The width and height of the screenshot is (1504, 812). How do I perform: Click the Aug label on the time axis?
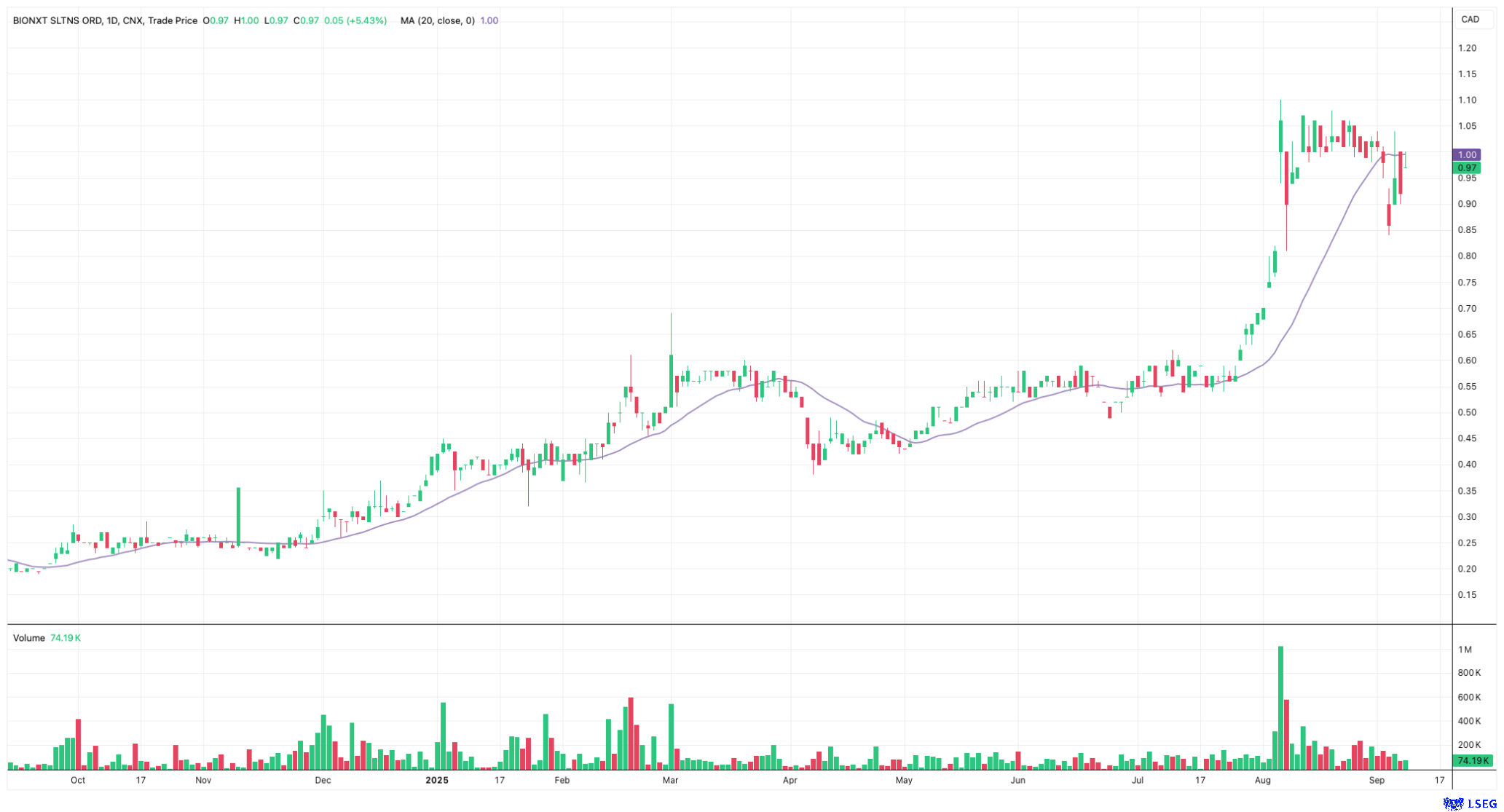click(x=1263, y=780)
